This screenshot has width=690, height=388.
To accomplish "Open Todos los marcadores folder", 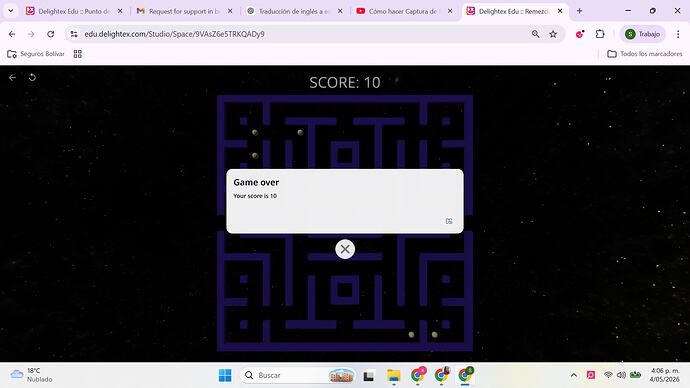I will pos(645,54).
